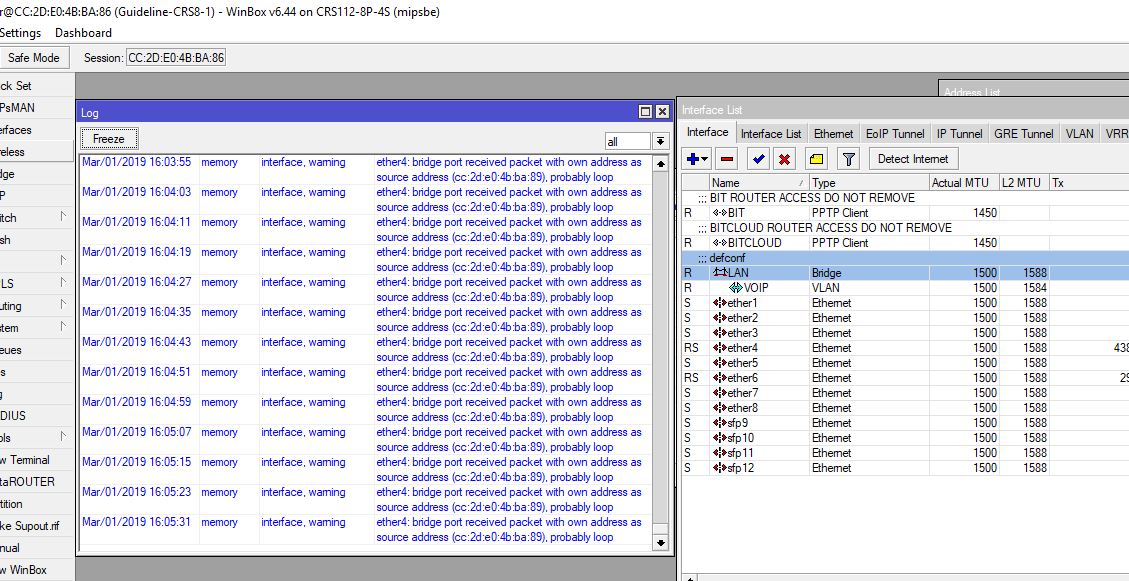Select the 16:03:55 log entry timestamp
This screenshot has width=1129, height=581.
pyautogui.click(x=137, y=163)
